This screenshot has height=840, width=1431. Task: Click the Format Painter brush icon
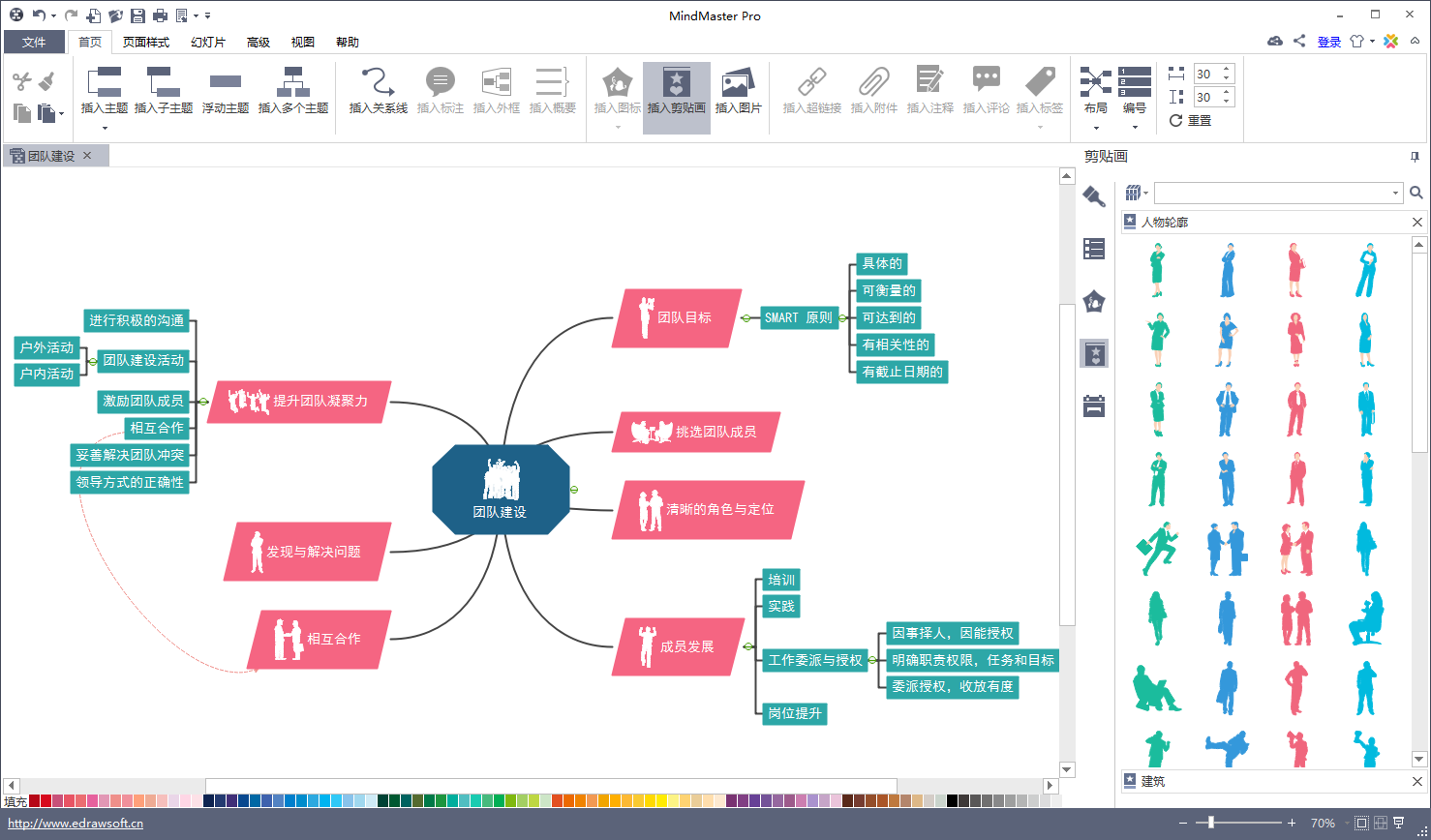click(x=46, y=81)
